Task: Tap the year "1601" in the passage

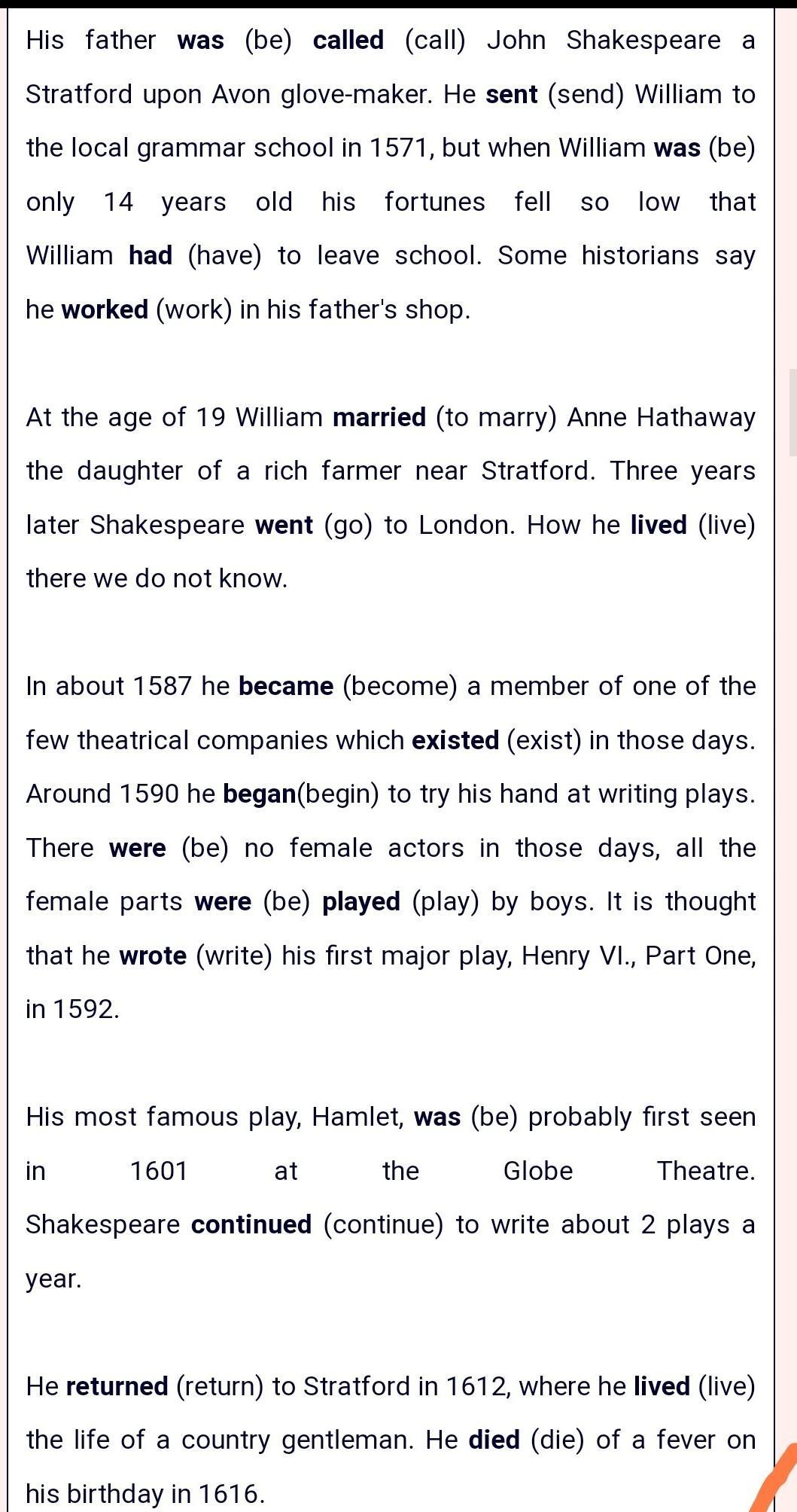Action: 159,1172
